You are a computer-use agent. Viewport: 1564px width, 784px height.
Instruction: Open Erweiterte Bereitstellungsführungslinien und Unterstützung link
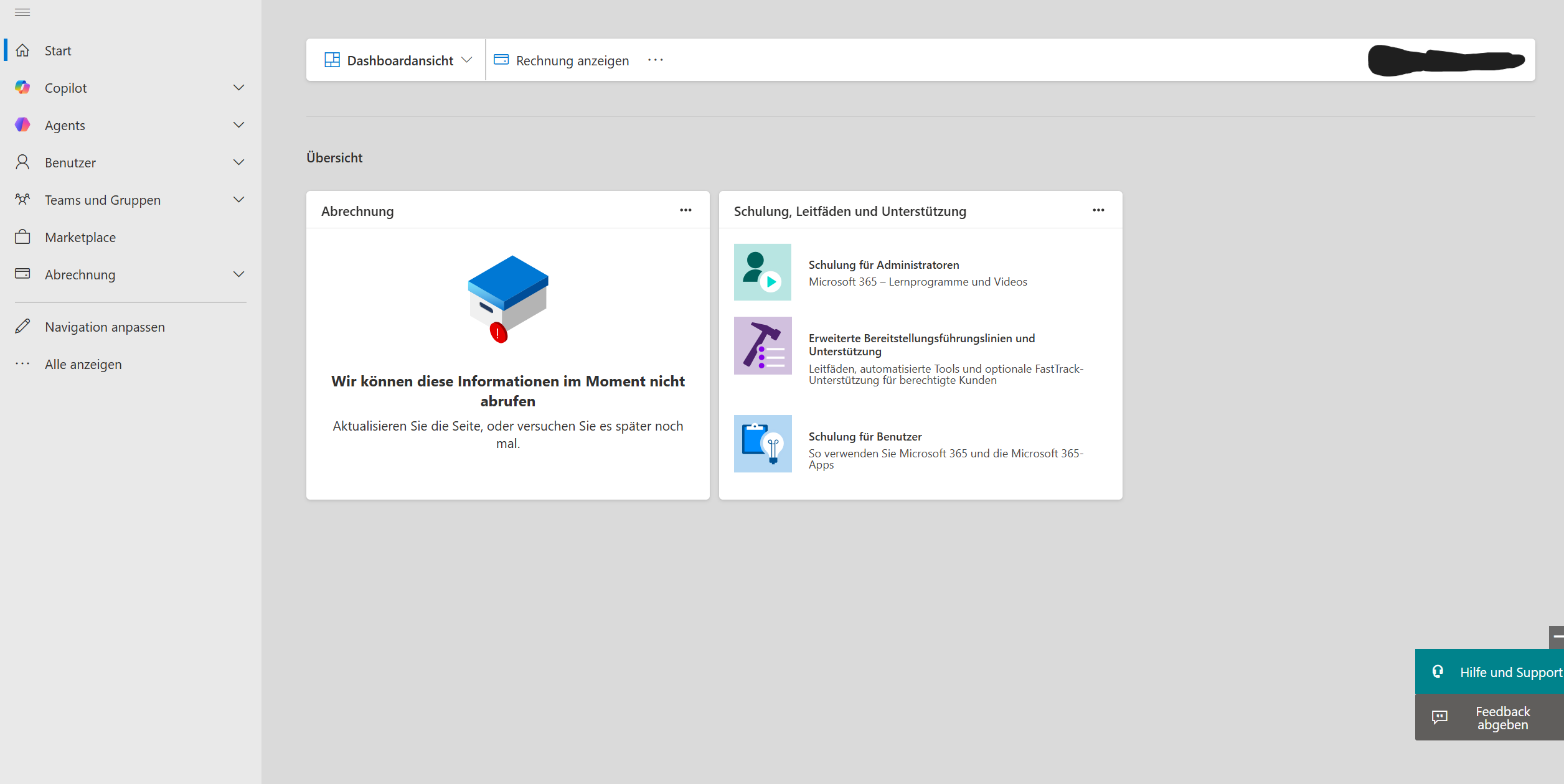922,345
